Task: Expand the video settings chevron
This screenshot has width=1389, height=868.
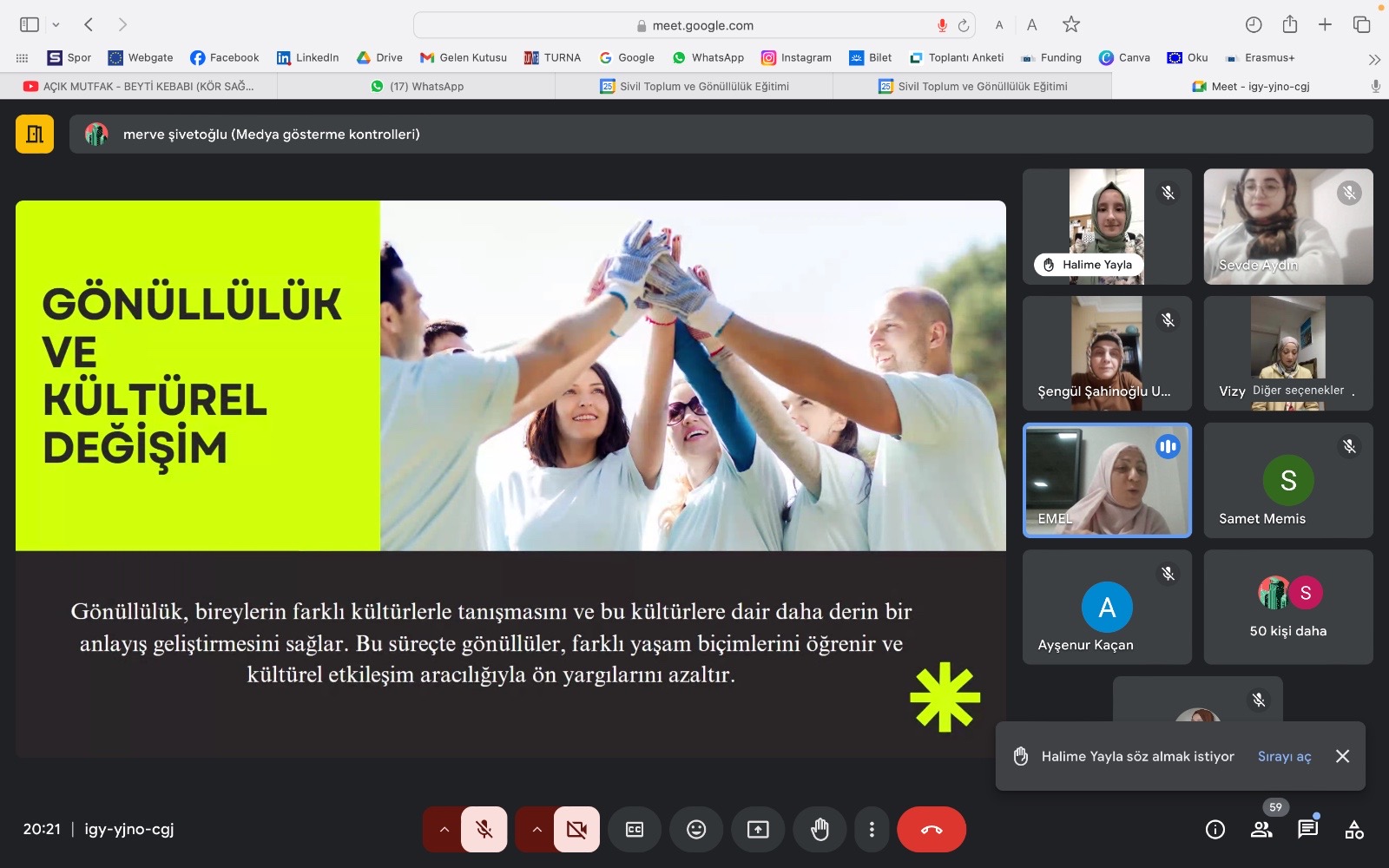Action: [537, 830]
